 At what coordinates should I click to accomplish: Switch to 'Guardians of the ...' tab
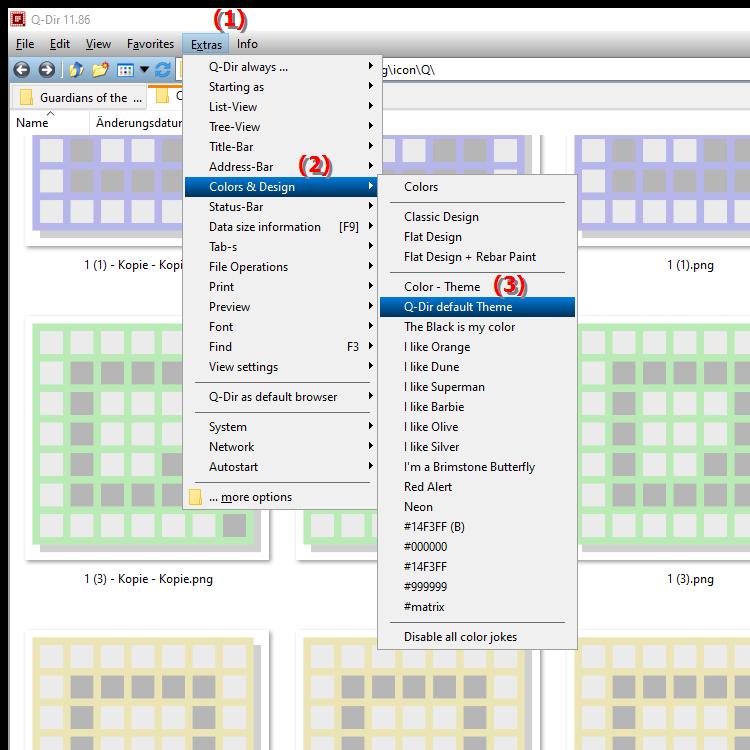(82, 98)
